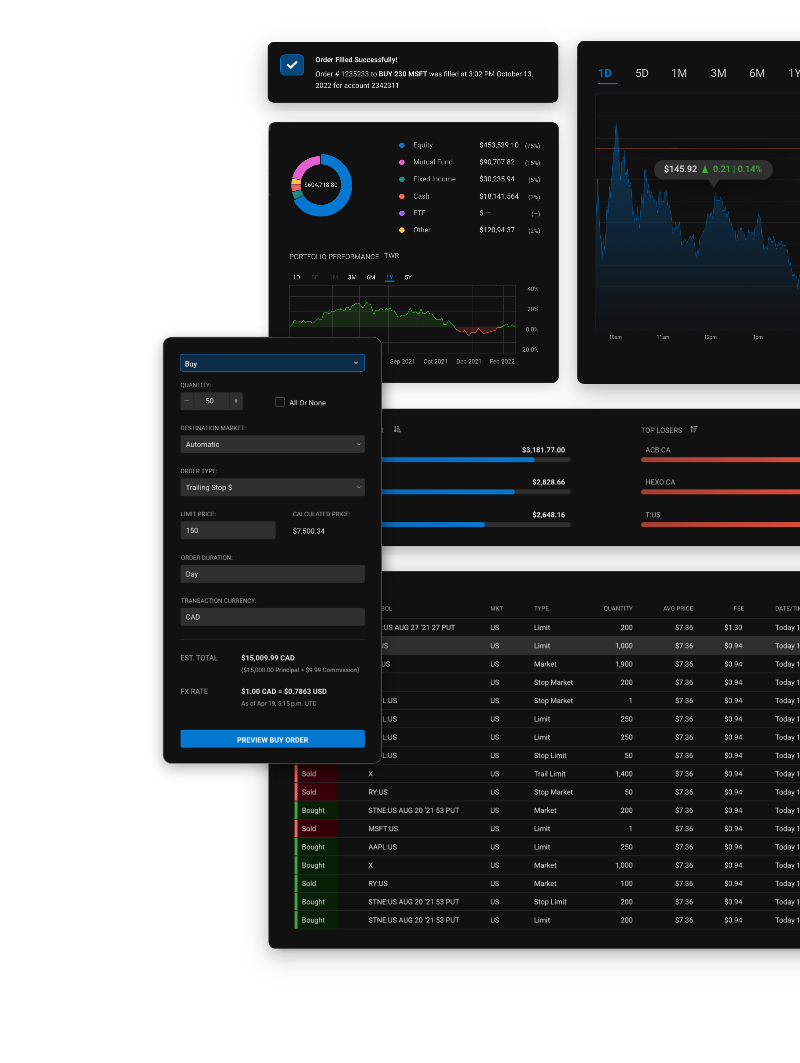Click the green up-arrow in price tooltip
This screenshot has height=1063, width=800.
pyautogui.click(x=704, y=169)
